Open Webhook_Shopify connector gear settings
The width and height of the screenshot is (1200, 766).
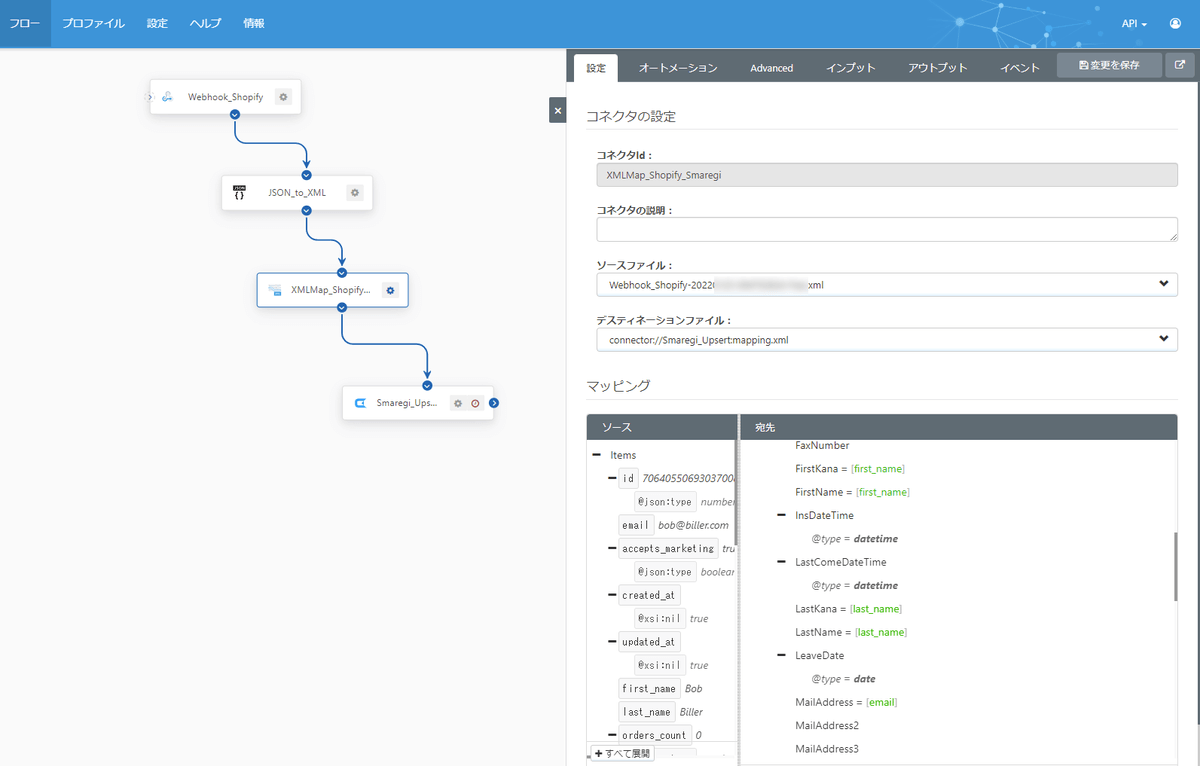pos(283,97)
